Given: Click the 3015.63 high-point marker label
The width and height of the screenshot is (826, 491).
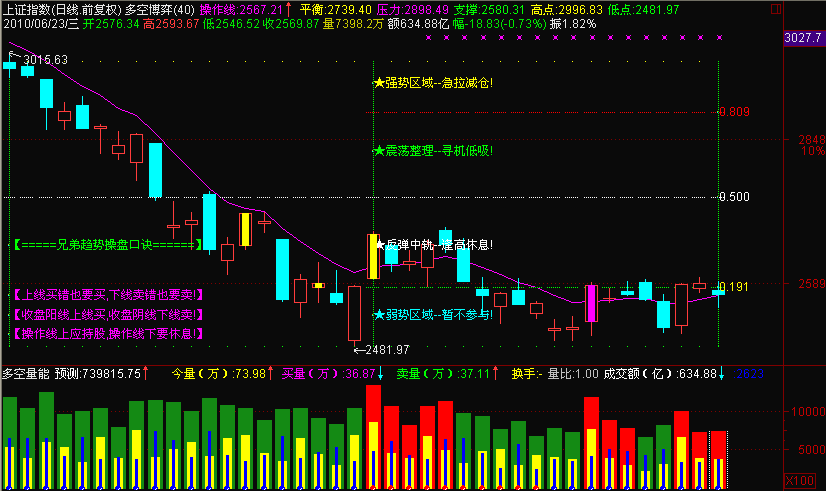Looking at the screenshot, I should pyautogui.click(x=45, y=60).
